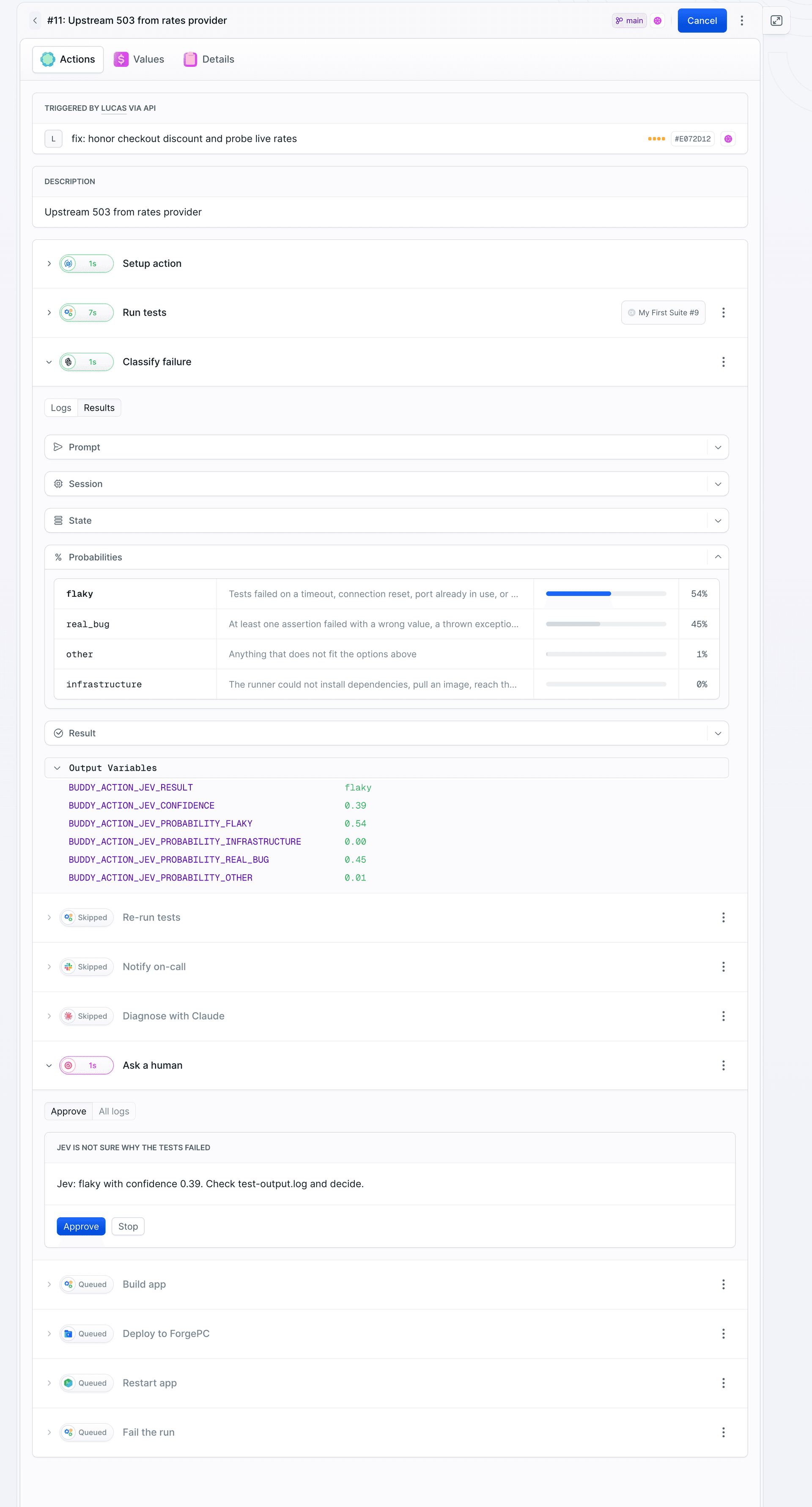This screenshot has width=812, height=1507.
Task: Click the blue Approve button
Action: click(x=81, y=1226)
